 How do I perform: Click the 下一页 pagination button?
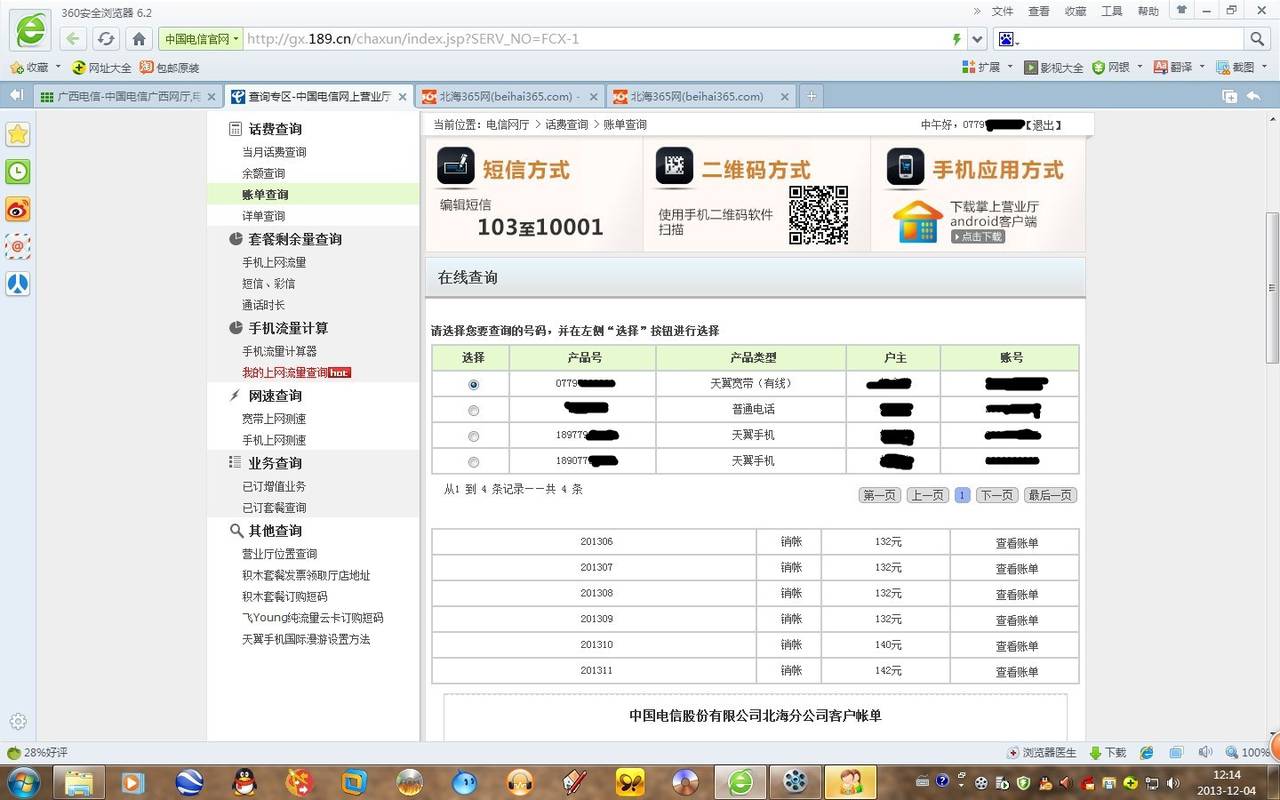click(996, 495)
